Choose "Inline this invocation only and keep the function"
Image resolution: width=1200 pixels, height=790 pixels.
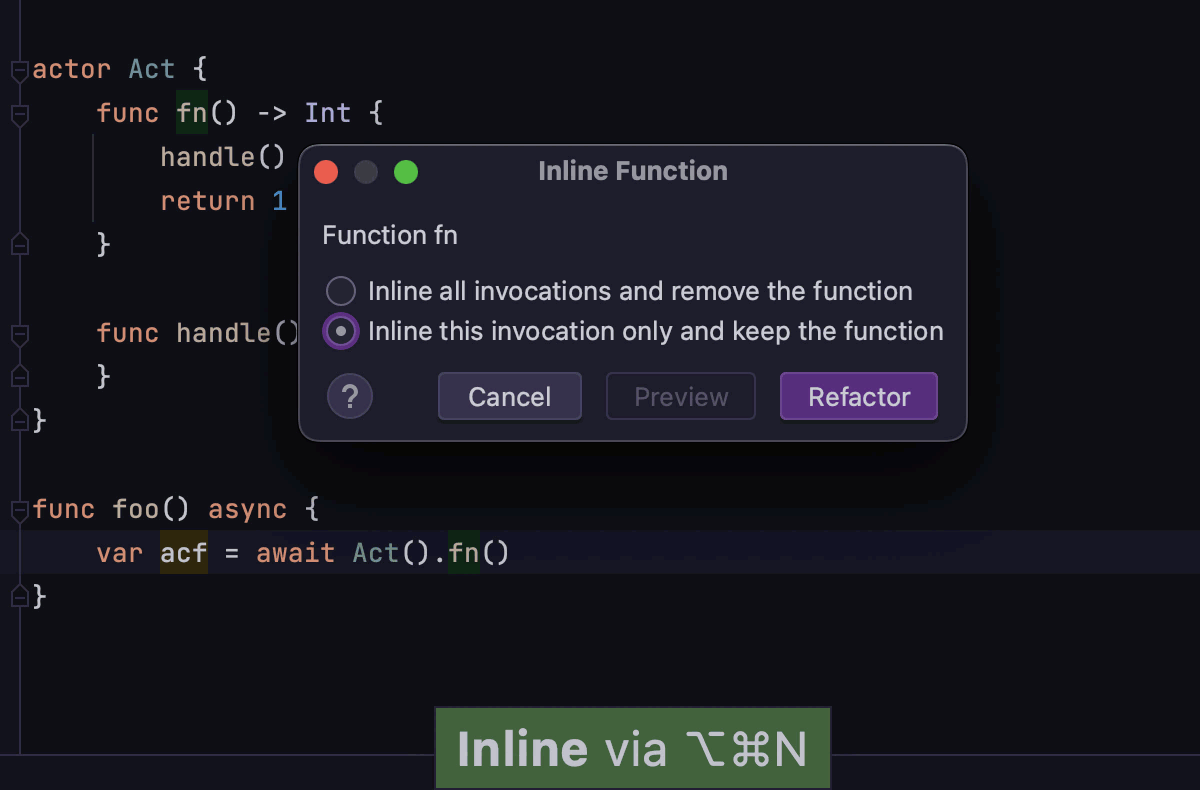click(341, 331)
